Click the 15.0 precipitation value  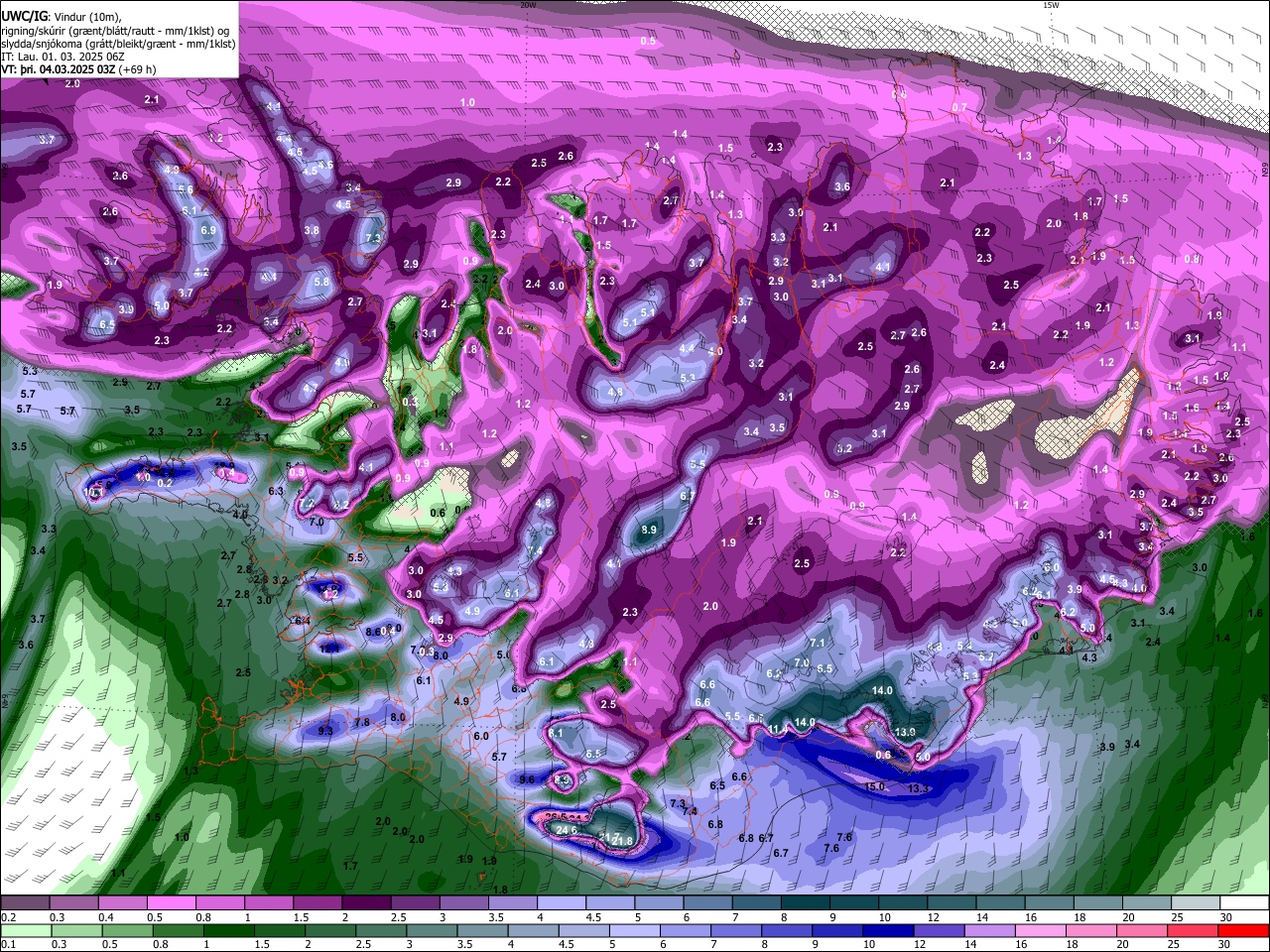873,786
